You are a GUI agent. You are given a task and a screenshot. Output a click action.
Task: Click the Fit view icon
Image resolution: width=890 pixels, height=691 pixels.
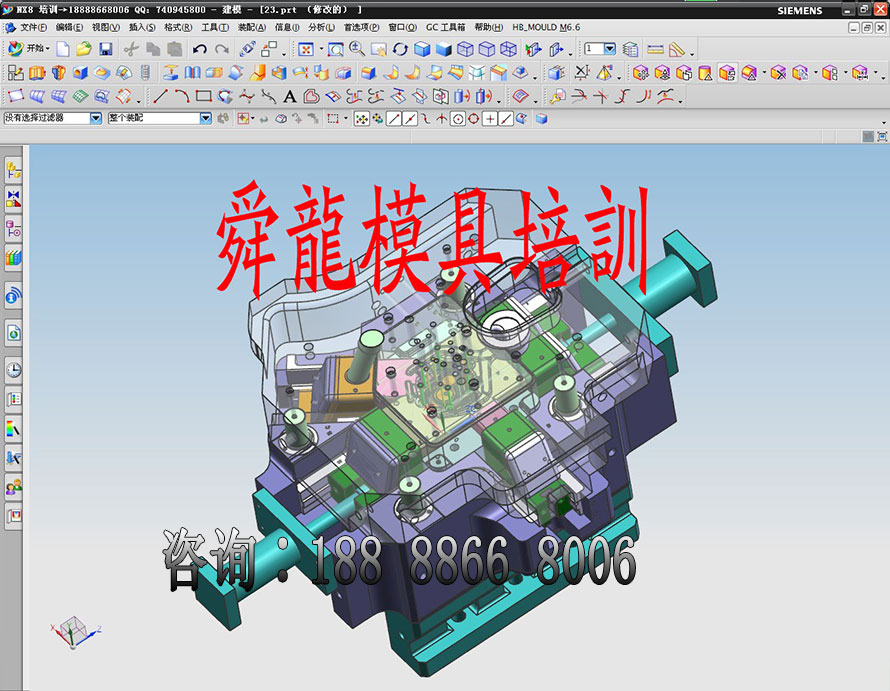(x=306, y=49)
